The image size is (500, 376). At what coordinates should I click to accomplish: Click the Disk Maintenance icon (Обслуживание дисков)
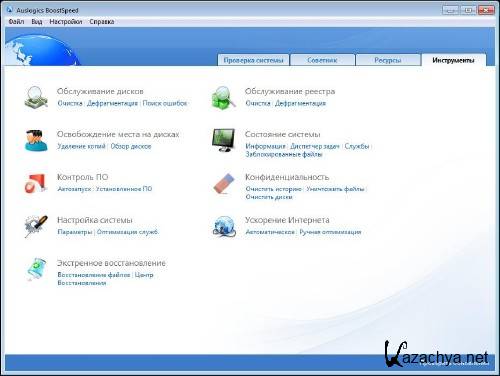click(36, 97)
